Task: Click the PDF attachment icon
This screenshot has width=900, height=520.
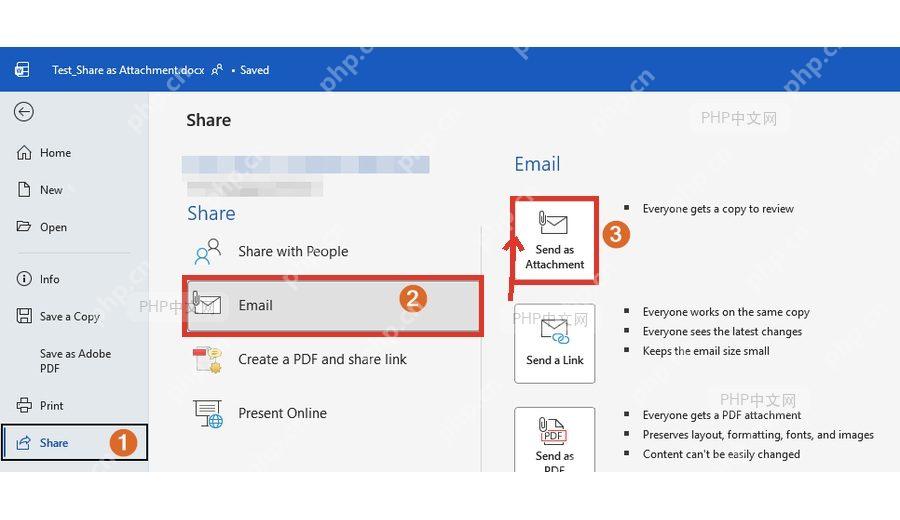Action: [553, 431]
